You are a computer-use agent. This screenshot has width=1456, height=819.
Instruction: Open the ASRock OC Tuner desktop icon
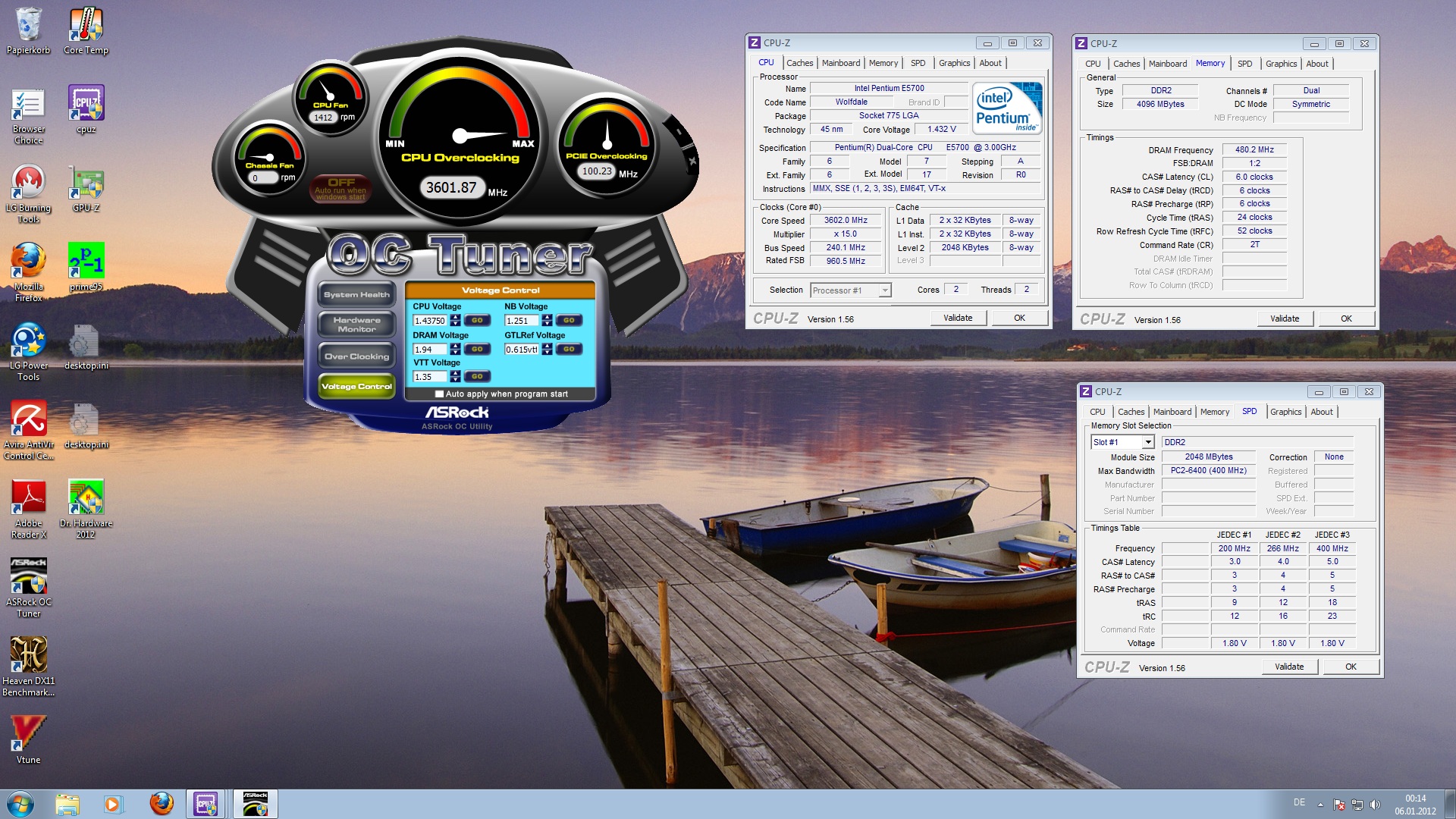click(x=29, y=588)
